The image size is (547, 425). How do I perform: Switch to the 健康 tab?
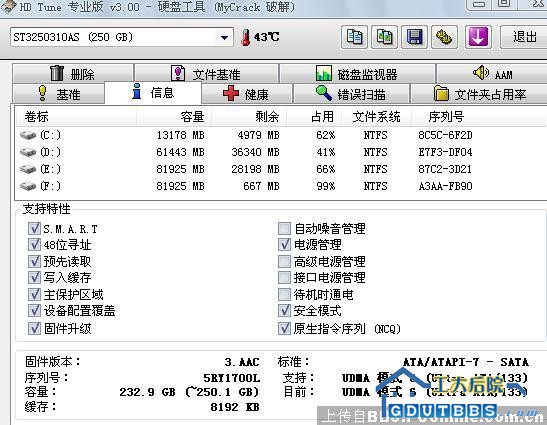pyautogui.click(x=246, y=94)
